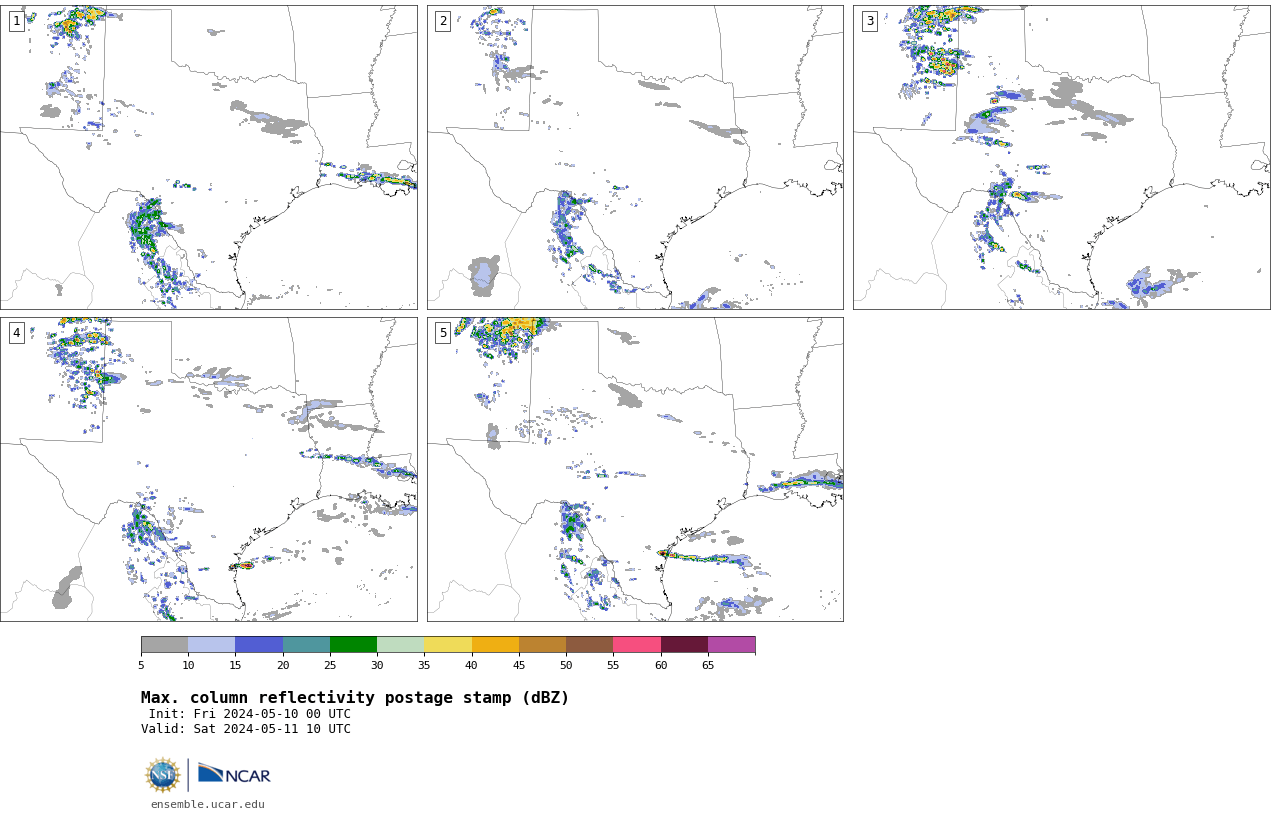This screenshot has width=1280, height=815.
Task: Click the 5 tick label on colorbar
Action: click(141, 665)
